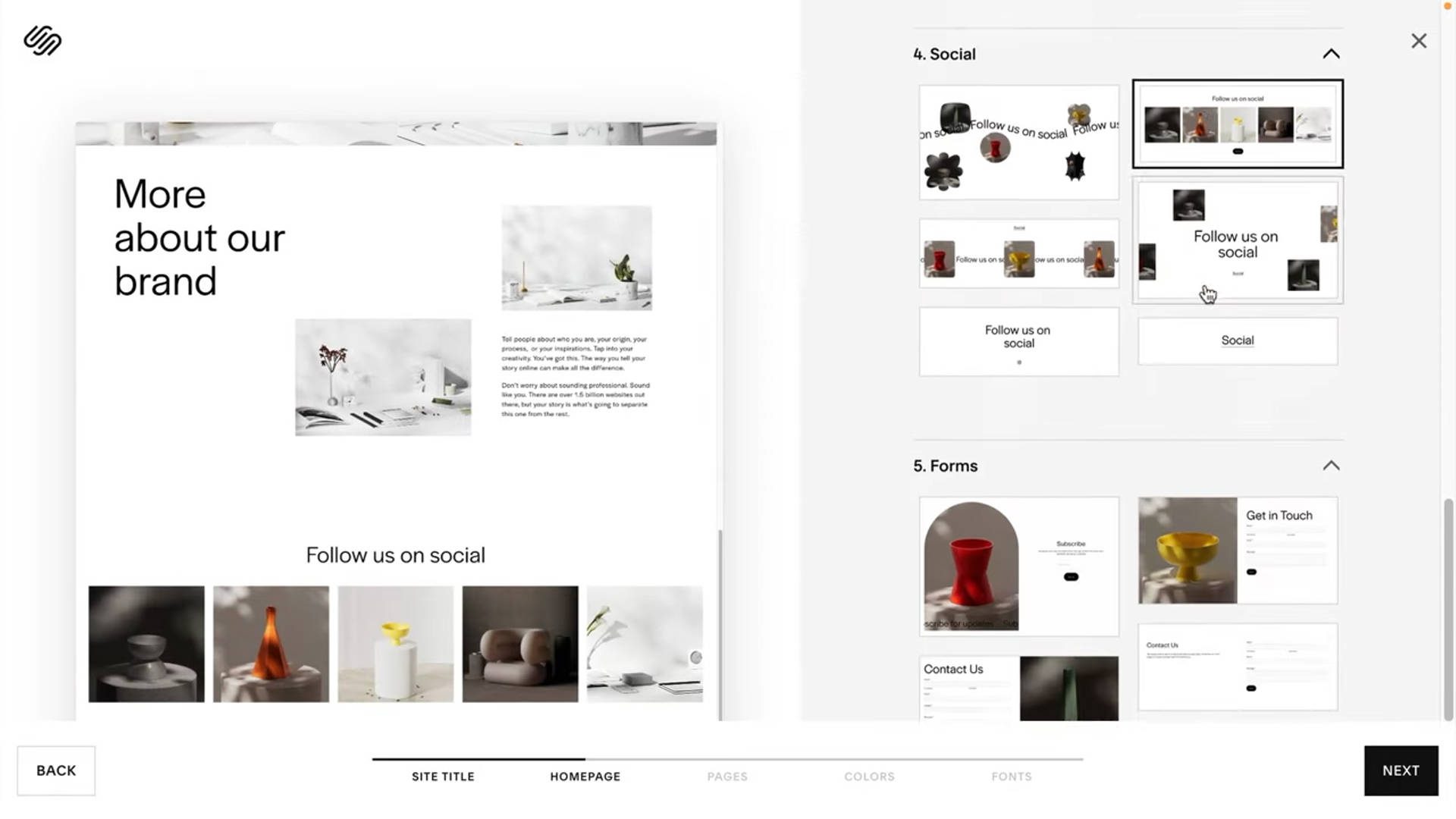Toggle the plain text Social section layout

1237,340
